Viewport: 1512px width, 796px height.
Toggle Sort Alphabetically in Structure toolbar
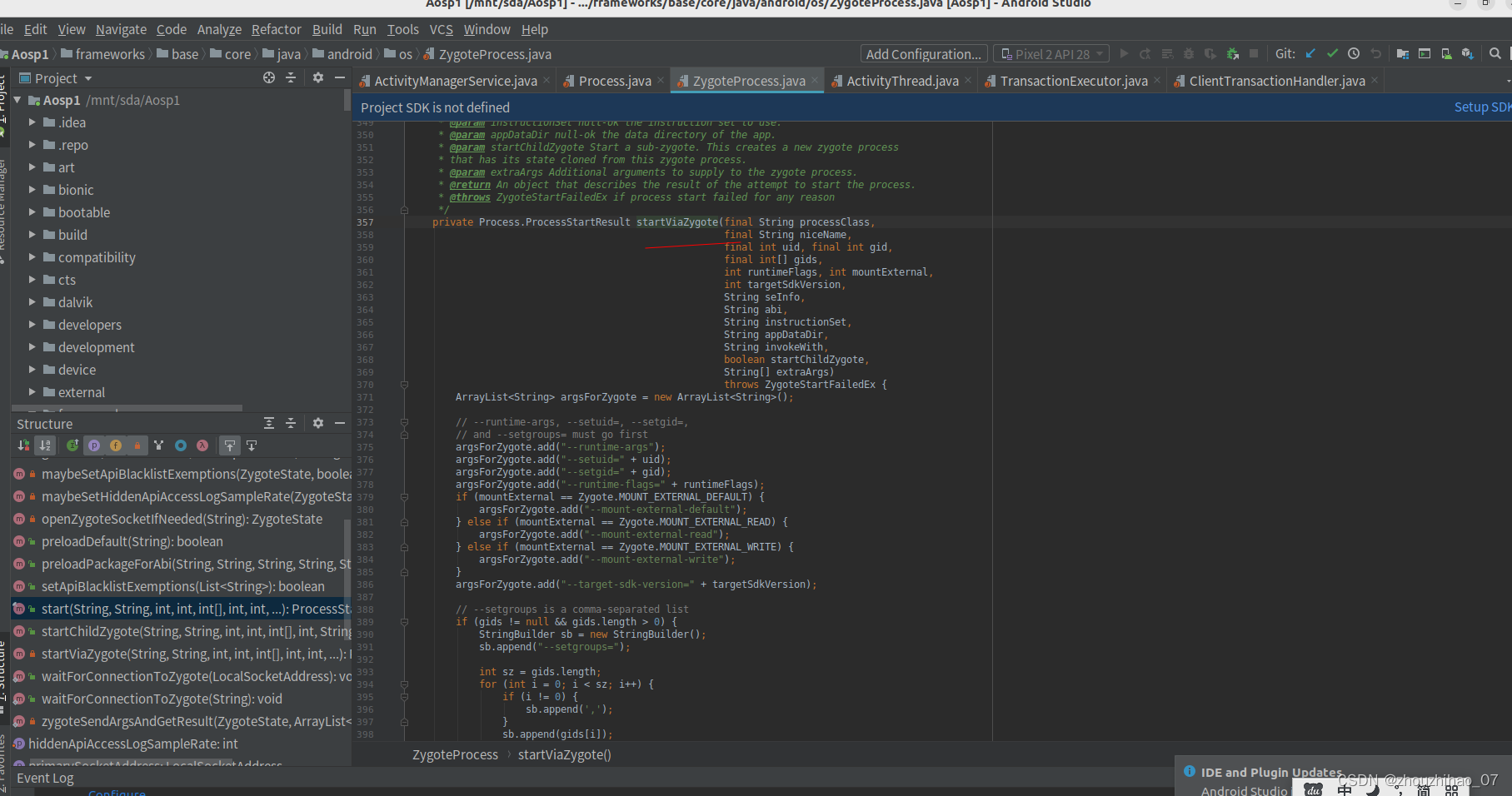pos(45,445)
